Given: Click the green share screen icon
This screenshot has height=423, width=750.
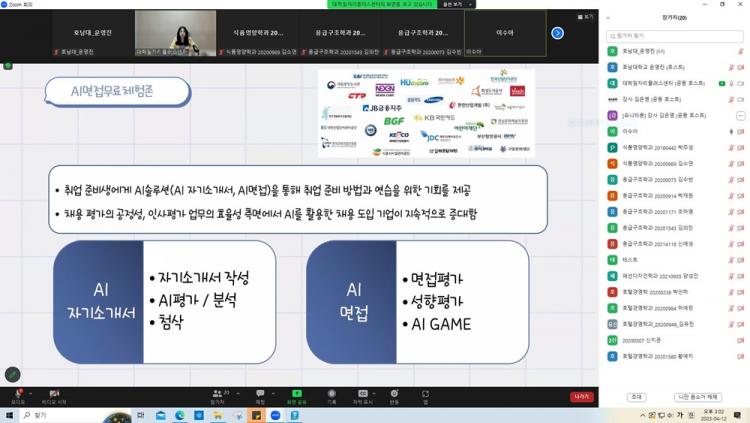Looking at the screenshot, I should [297, 392].
